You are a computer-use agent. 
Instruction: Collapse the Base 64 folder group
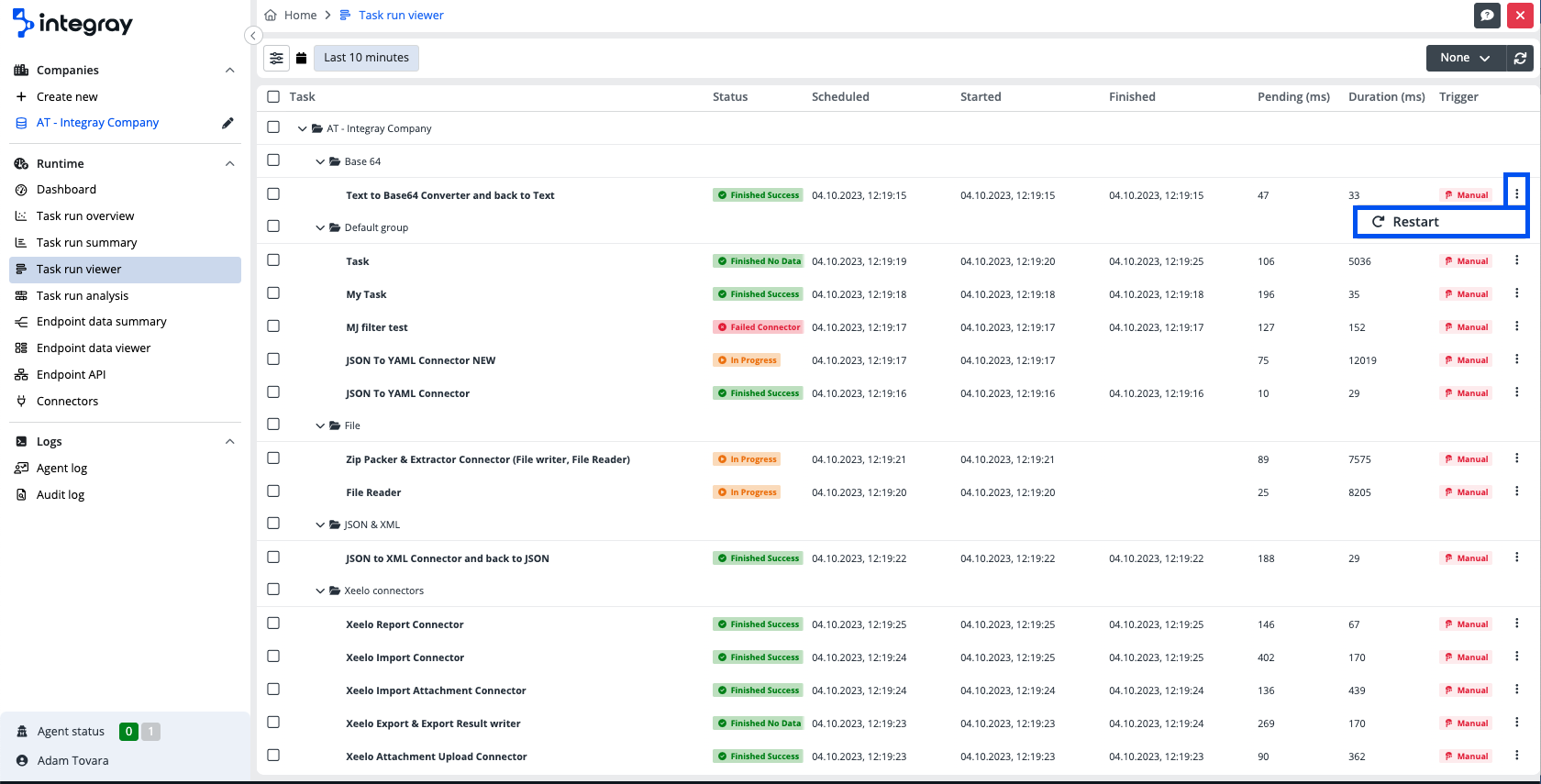[320, 161]
